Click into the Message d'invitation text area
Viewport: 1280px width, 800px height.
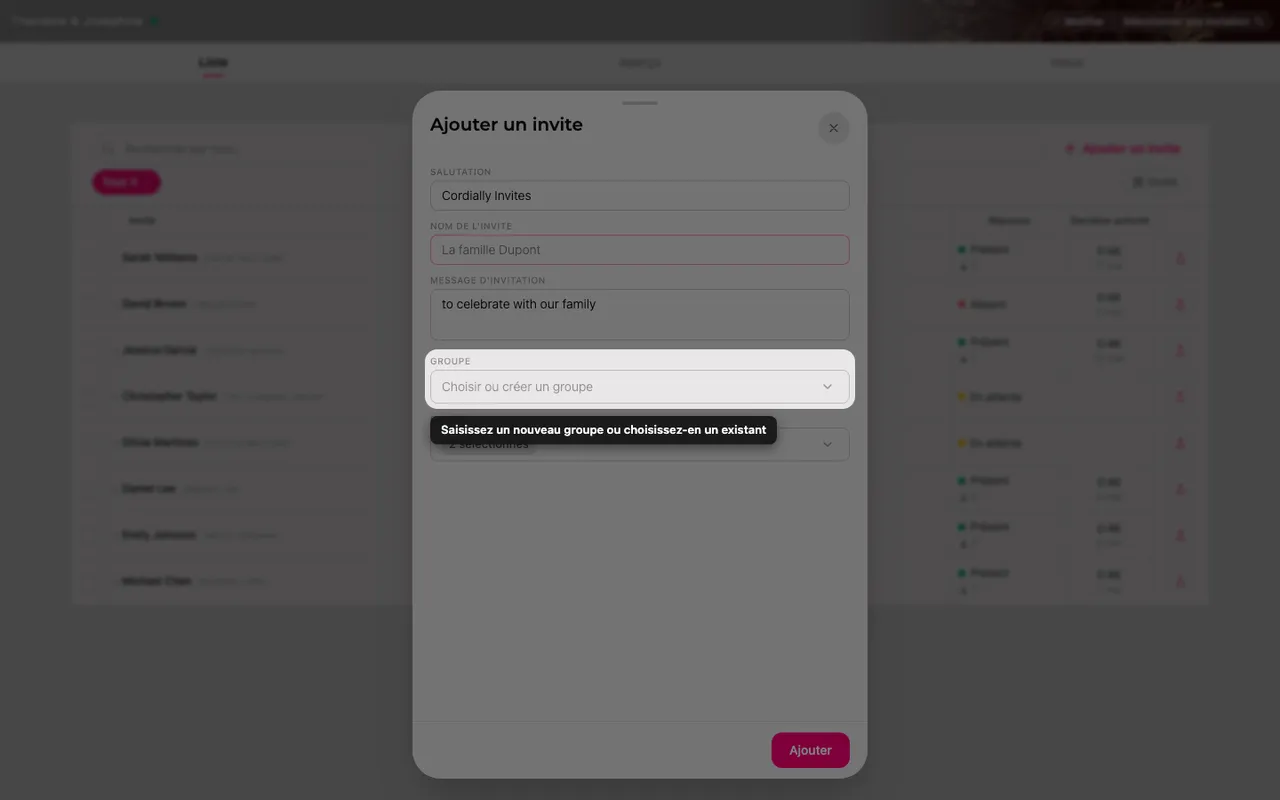(640, 314)
